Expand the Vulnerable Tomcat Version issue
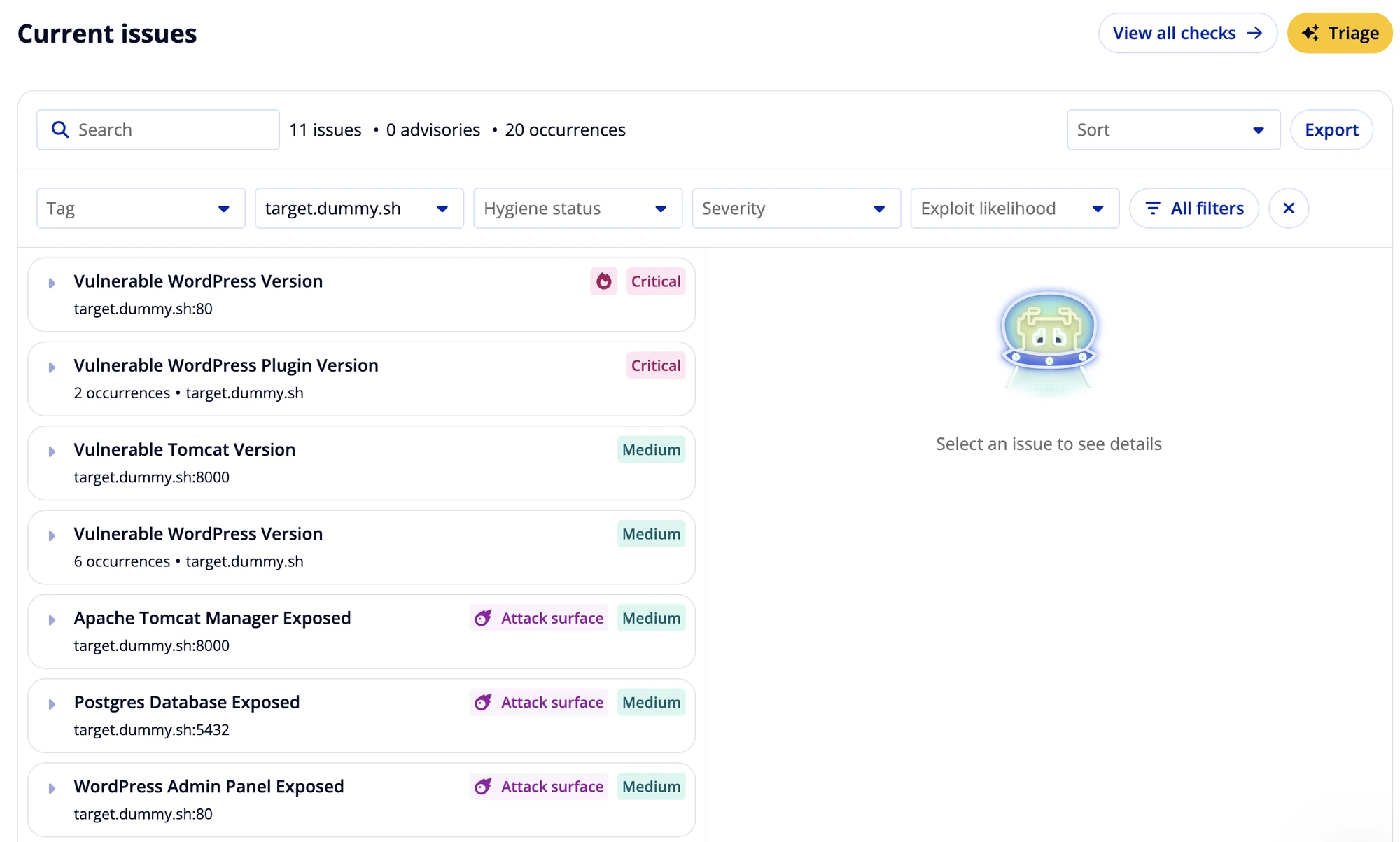Image resolution: width=1400 pixels, height=842 pixels. click(52, 451)
